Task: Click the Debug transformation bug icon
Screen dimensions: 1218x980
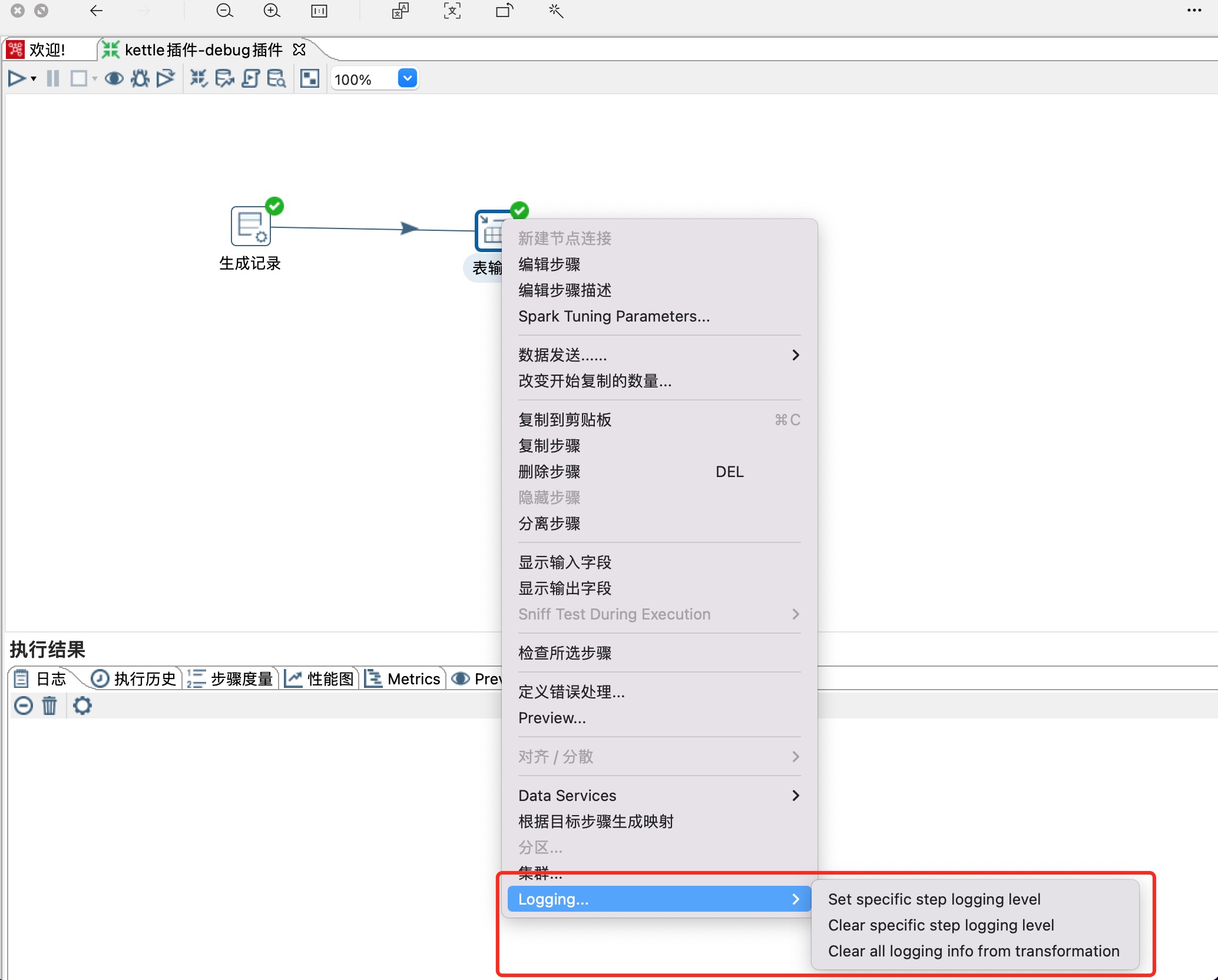Action: (140, 78)
